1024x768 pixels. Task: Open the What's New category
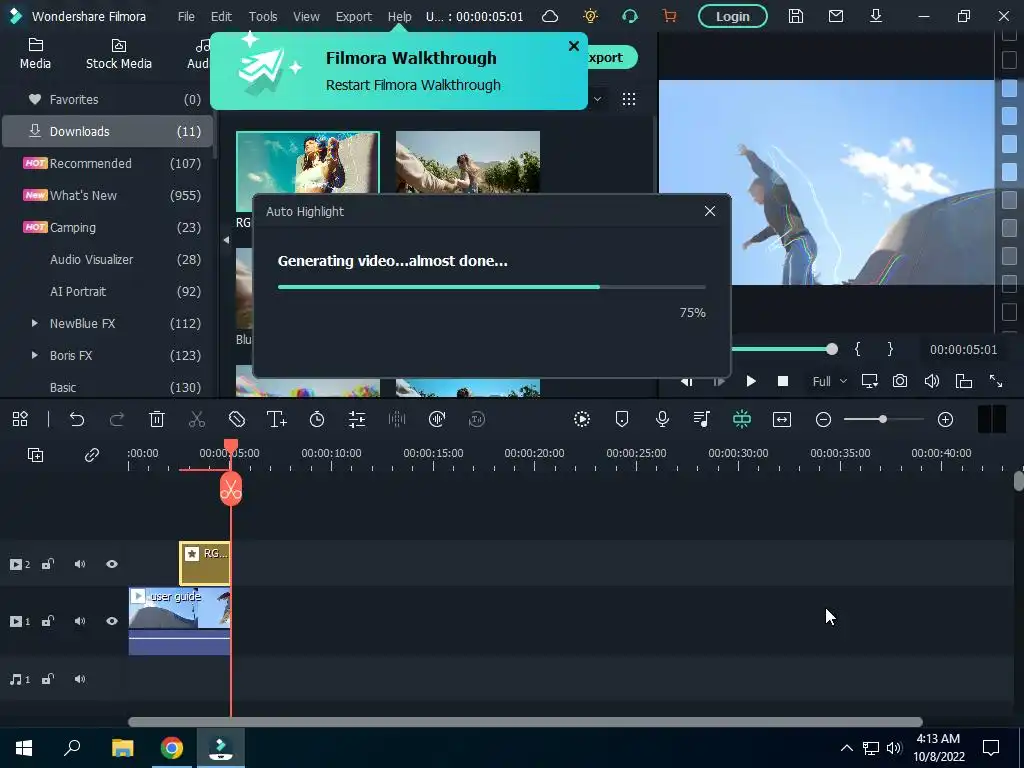click(108, 195)
